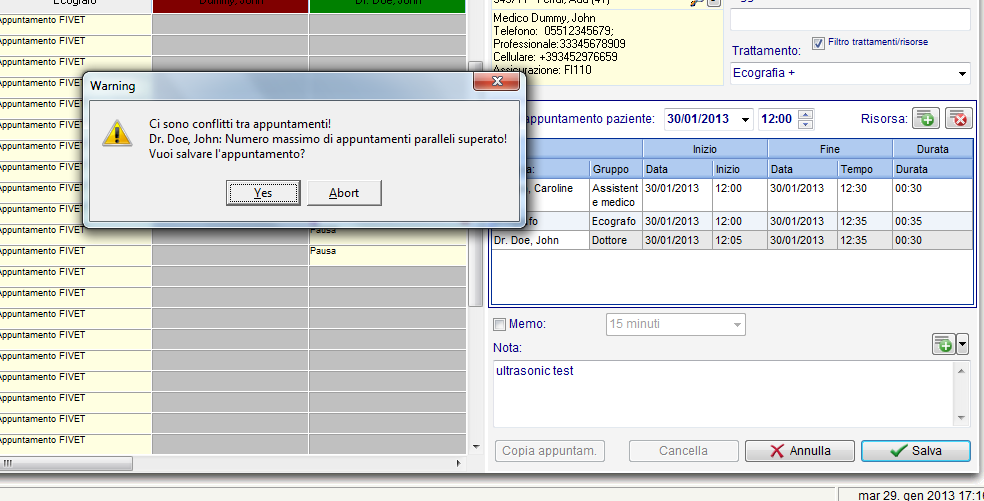Click the Annulla button

click(800, 451)
